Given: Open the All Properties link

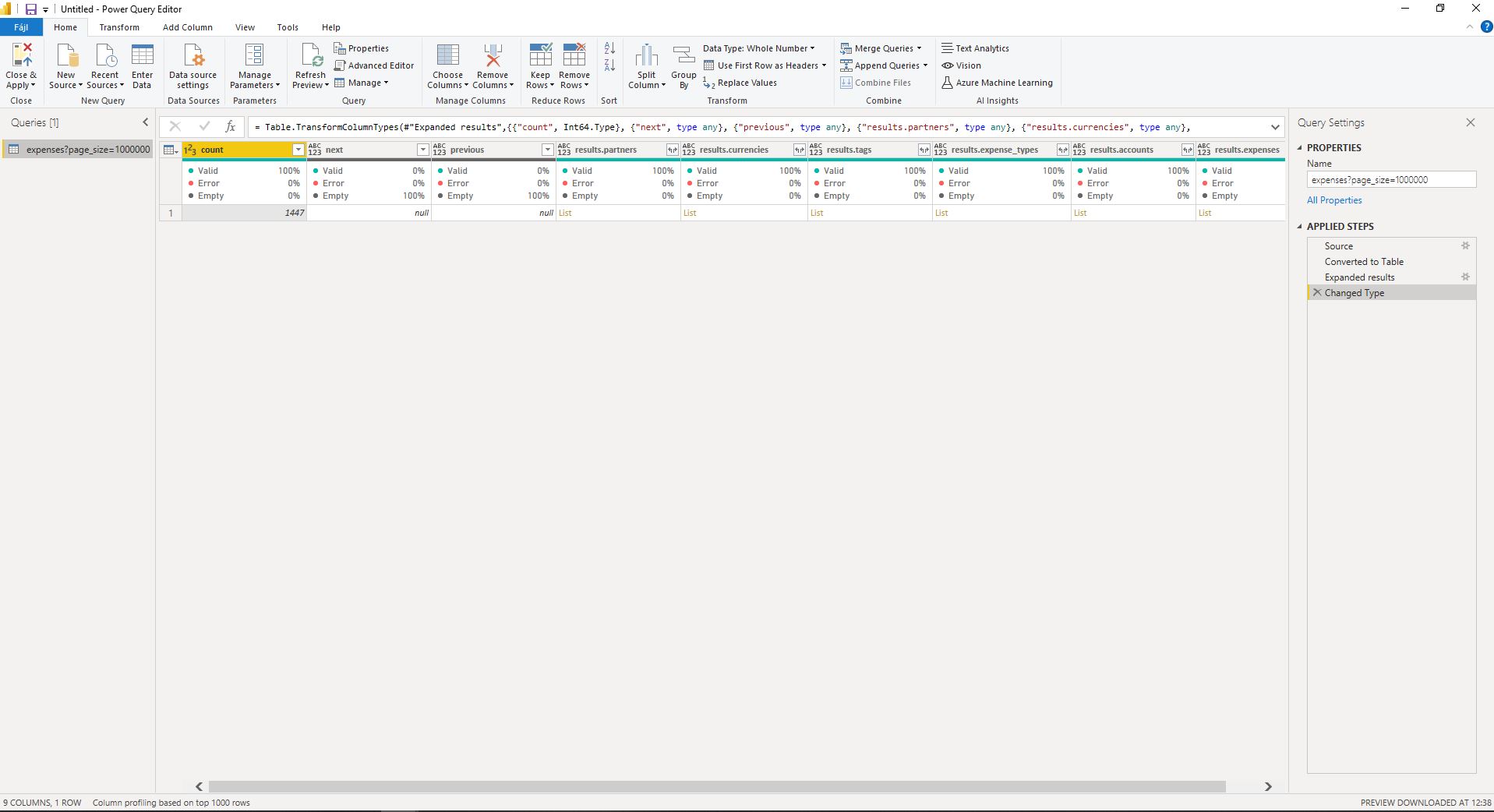Looking at the screenshot, I should (x=1334, y=200).
